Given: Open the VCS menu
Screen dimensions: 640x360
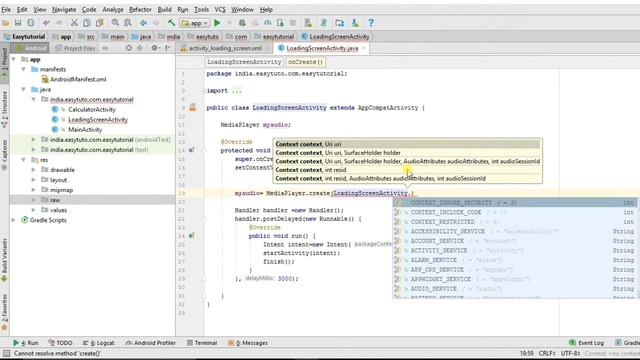Looking at the screenshot, I should pos(220,9).
